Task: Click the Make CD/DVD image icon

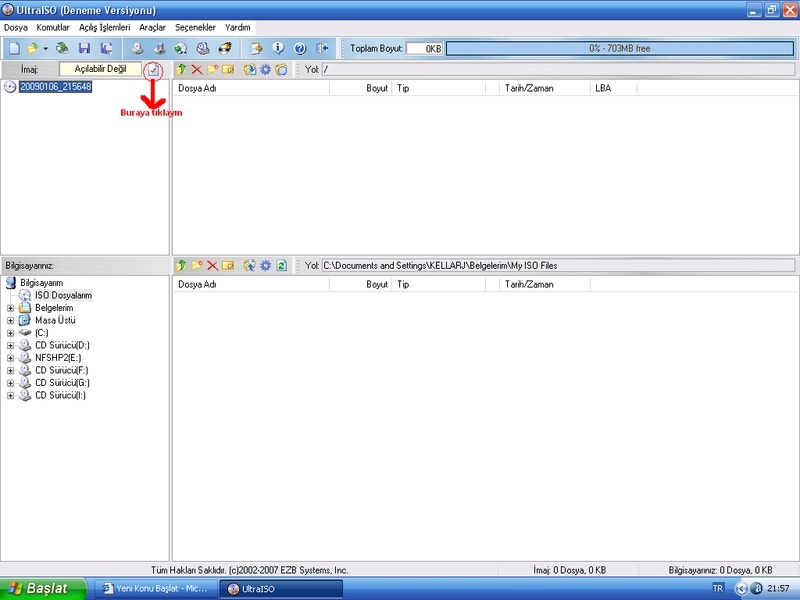Action: tap(137, 48)
